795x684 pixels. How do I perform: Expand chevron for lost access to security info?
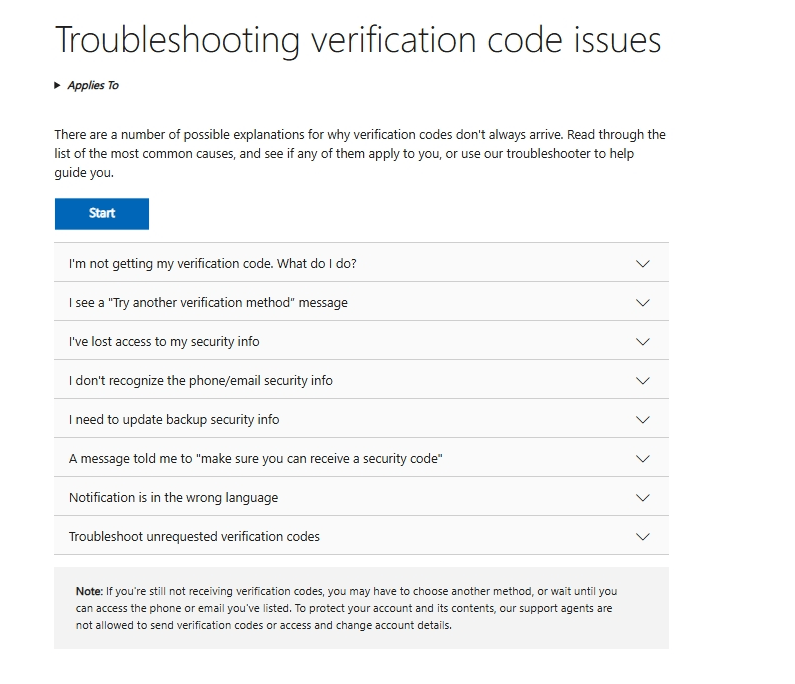[642, 342]
